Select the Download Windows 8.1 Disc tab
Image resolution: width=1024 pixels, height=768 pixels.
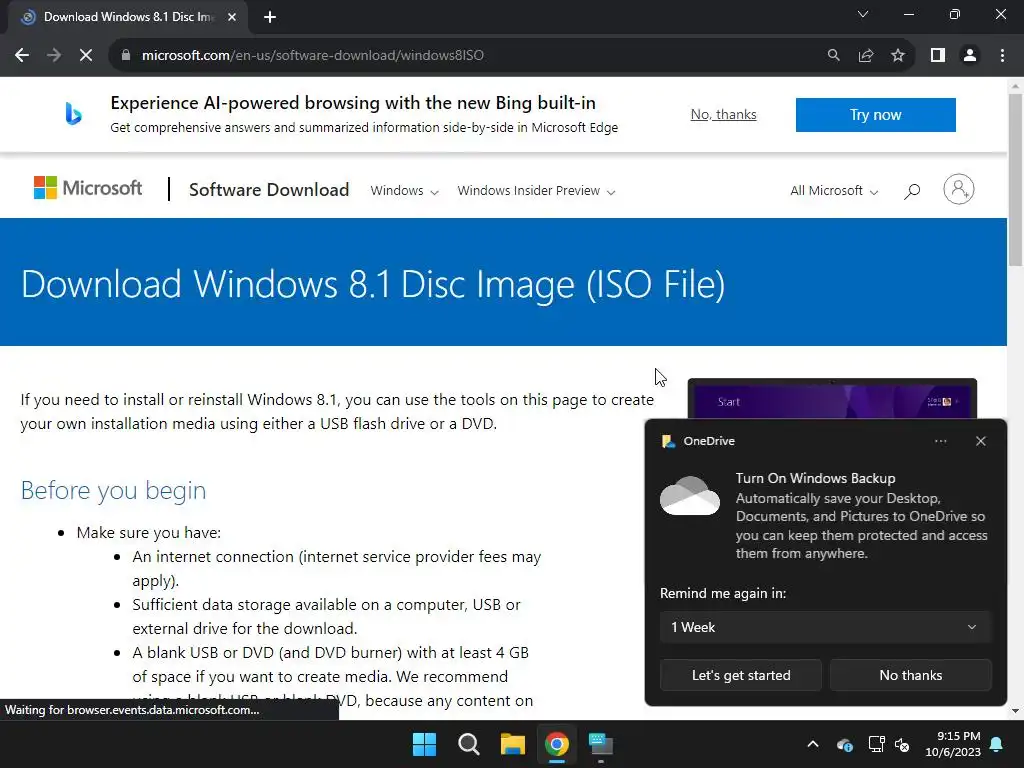click(x=128, y=17)
